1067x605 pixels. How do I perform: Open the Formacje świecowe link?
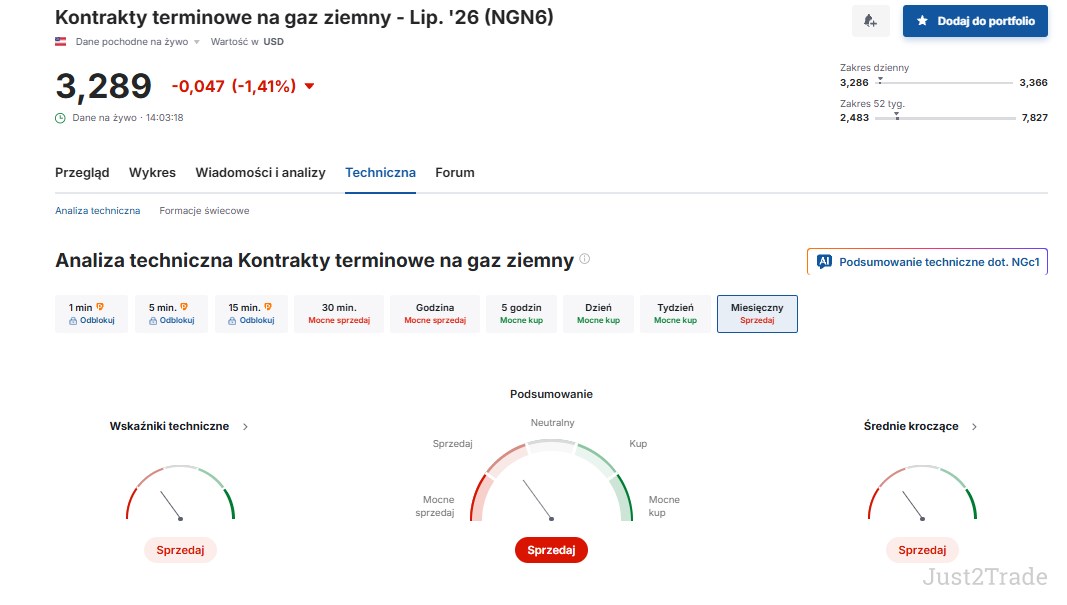[204, 211]
